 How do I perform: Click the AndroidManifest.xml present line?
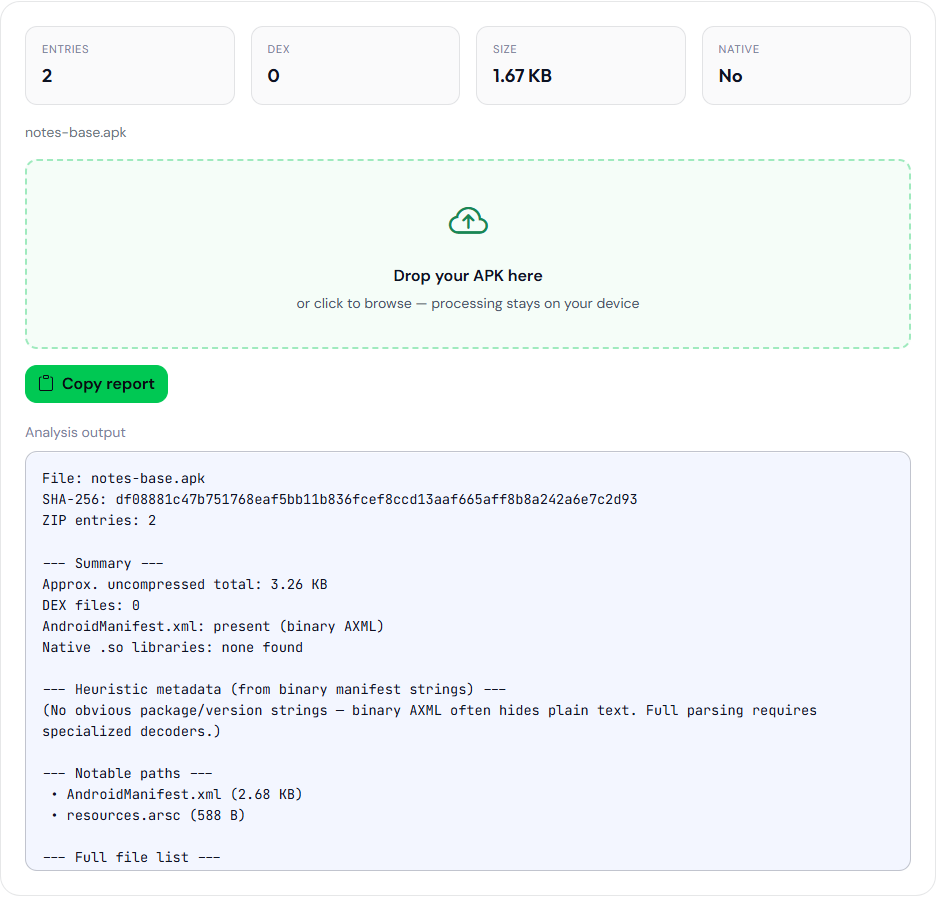click(213, 626)
